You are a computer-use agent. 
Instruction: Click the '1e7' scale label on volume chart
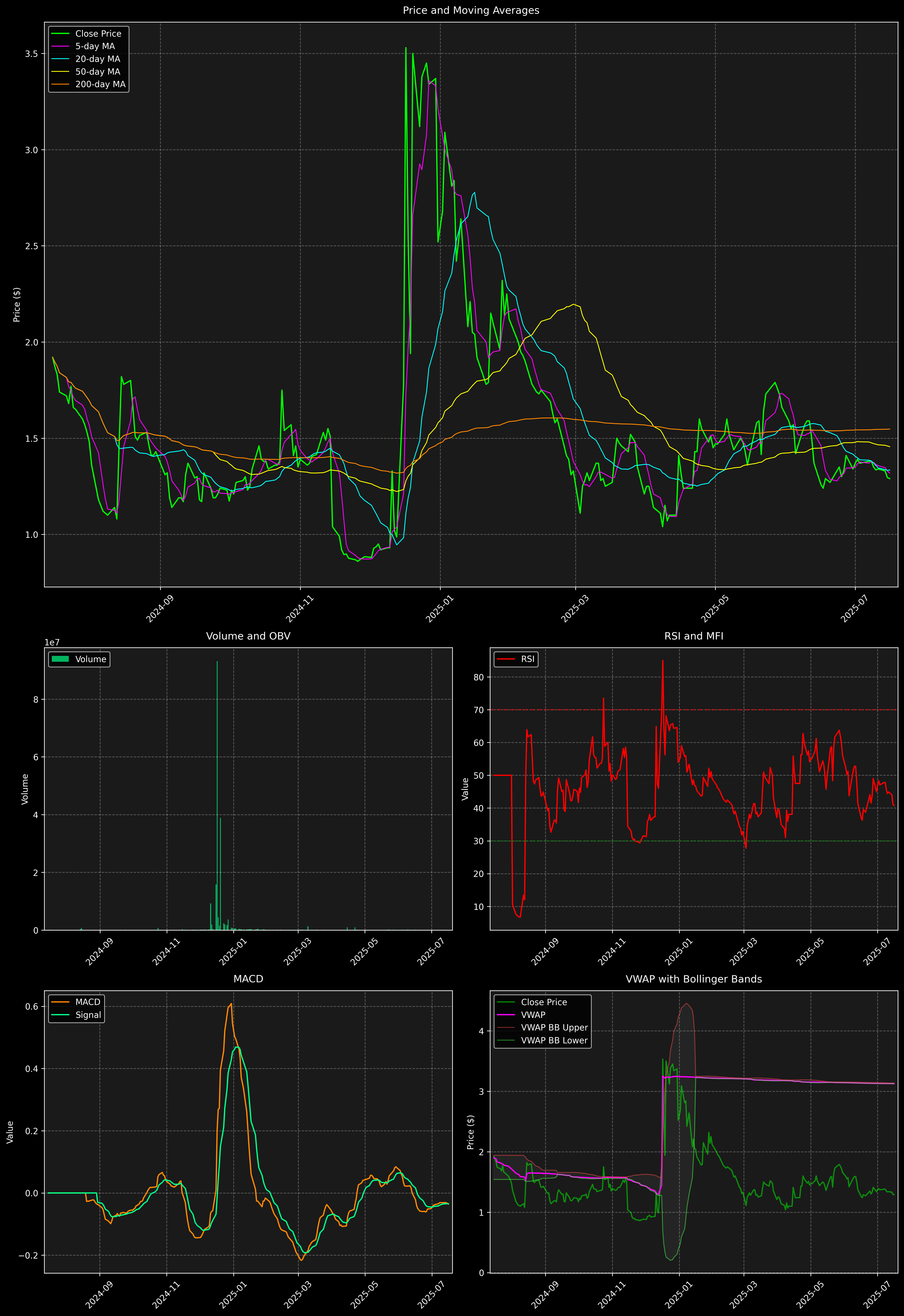click(52, 643)
